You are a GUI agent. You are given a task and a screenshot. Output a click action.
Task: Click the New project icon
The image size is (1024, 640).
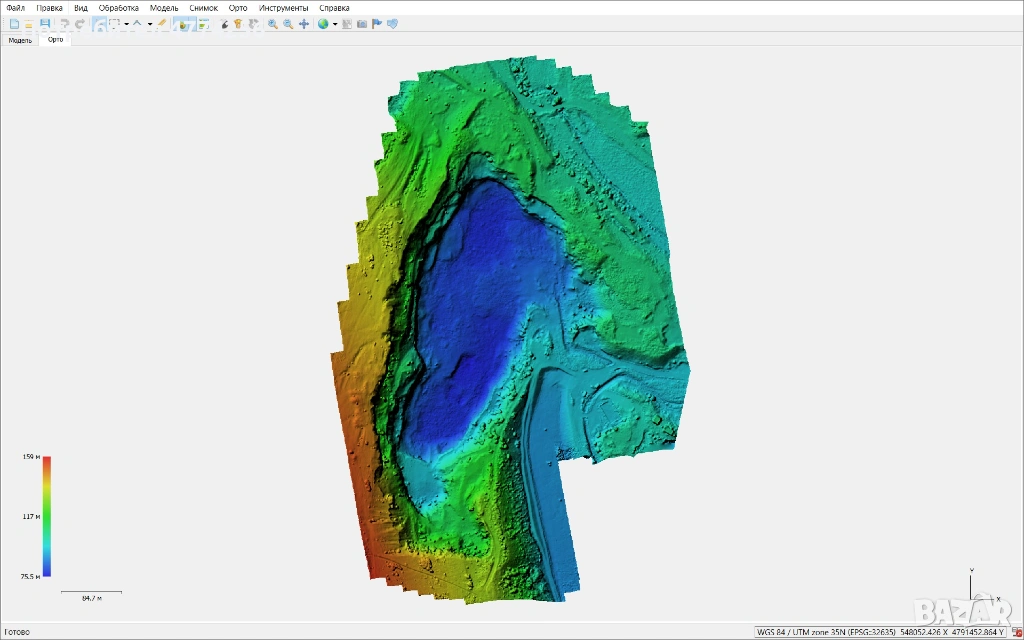(14, 24)
